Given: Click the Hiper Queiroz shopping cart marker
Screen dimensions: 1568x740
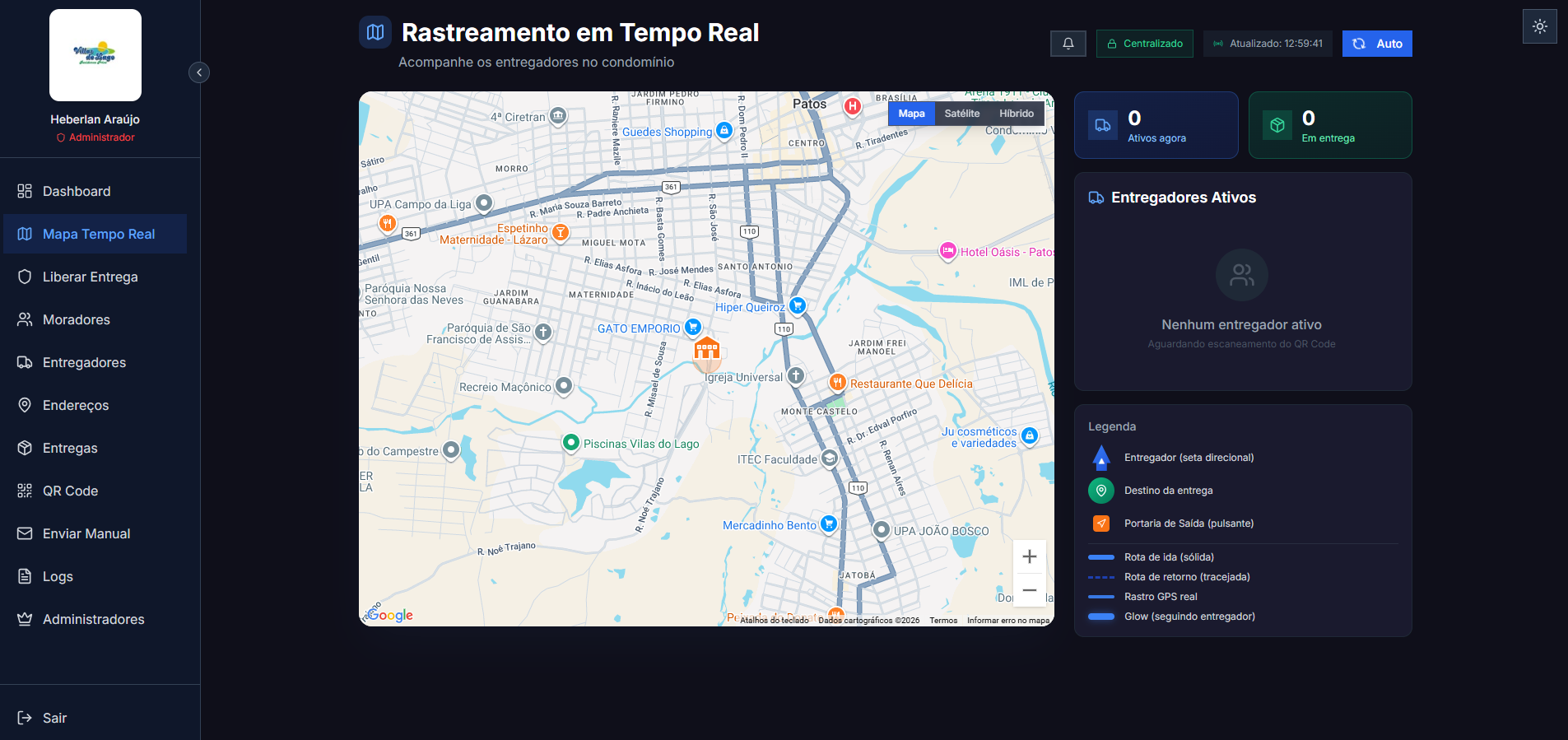Looking at the screenshot, I should pos(797,305).
